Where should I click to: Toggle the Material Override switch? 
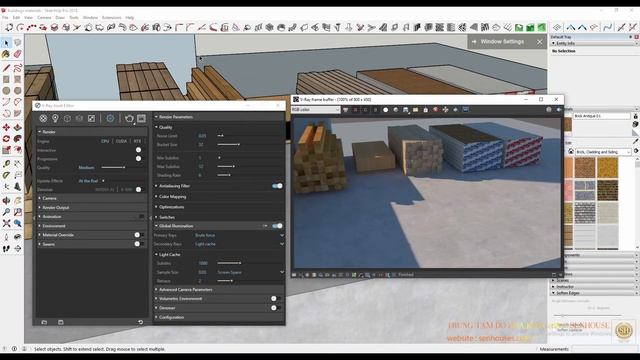pos(138,235)
